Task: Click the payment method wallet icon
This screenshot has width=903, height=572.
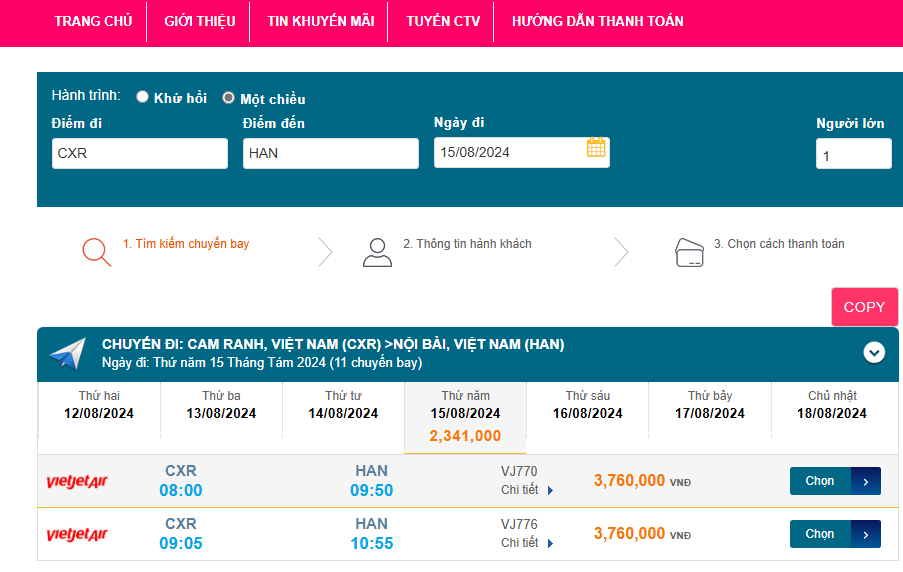Action: [x=690, y=251]
